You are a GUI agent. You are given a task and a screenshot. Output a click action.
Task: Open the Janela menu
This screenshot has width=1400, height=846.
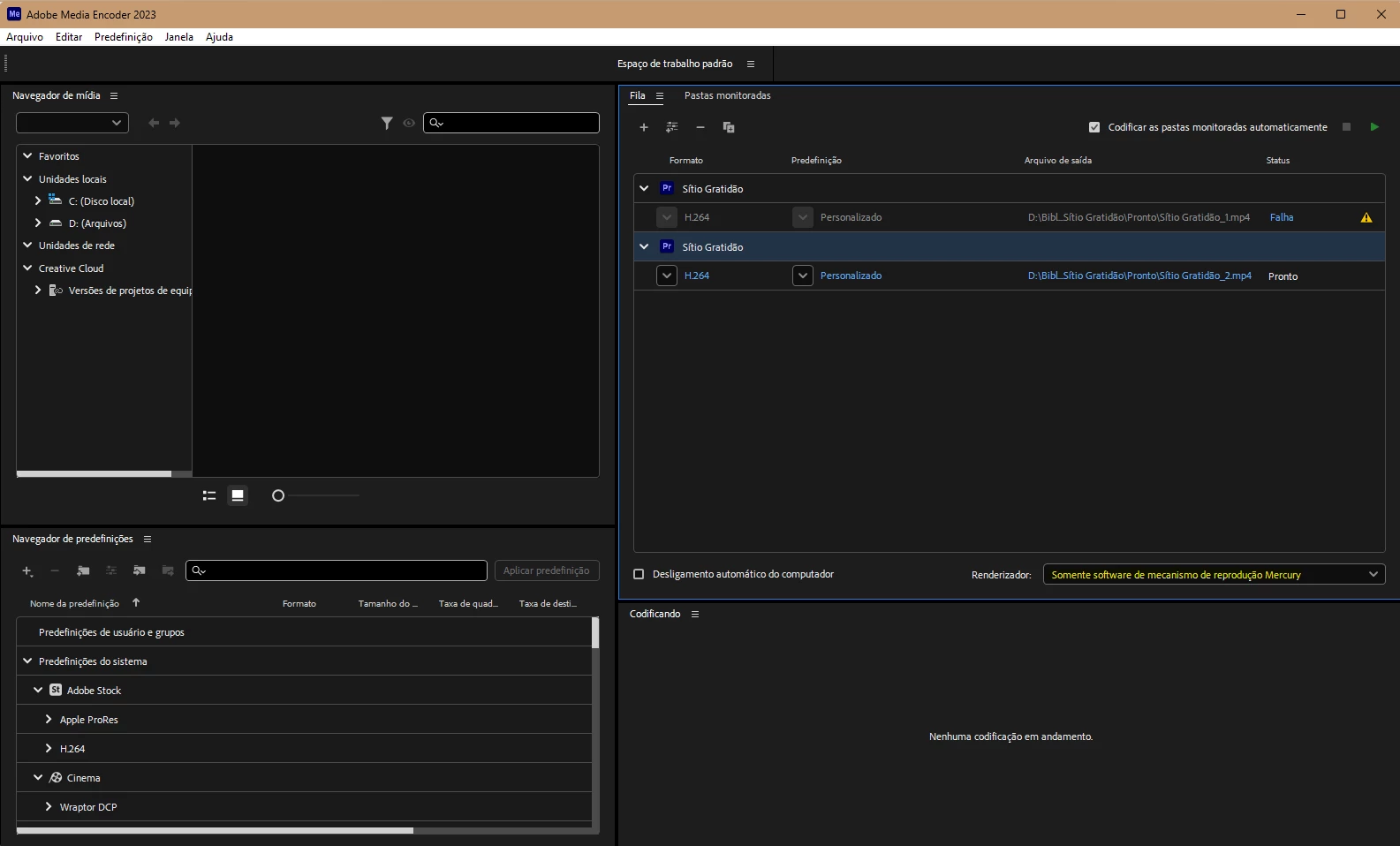[179, 37]
